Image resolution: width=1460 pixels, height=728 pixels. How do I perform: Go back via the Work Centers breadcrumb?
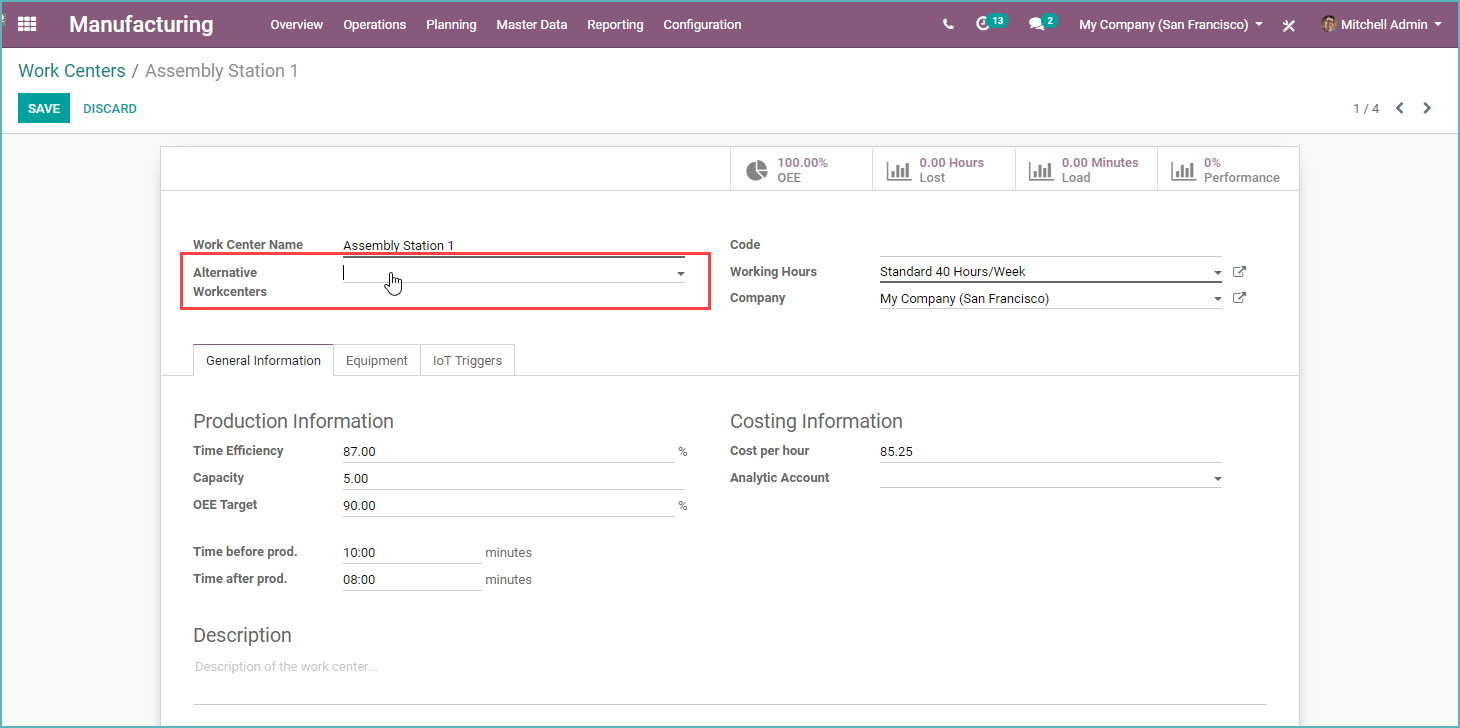71,70
